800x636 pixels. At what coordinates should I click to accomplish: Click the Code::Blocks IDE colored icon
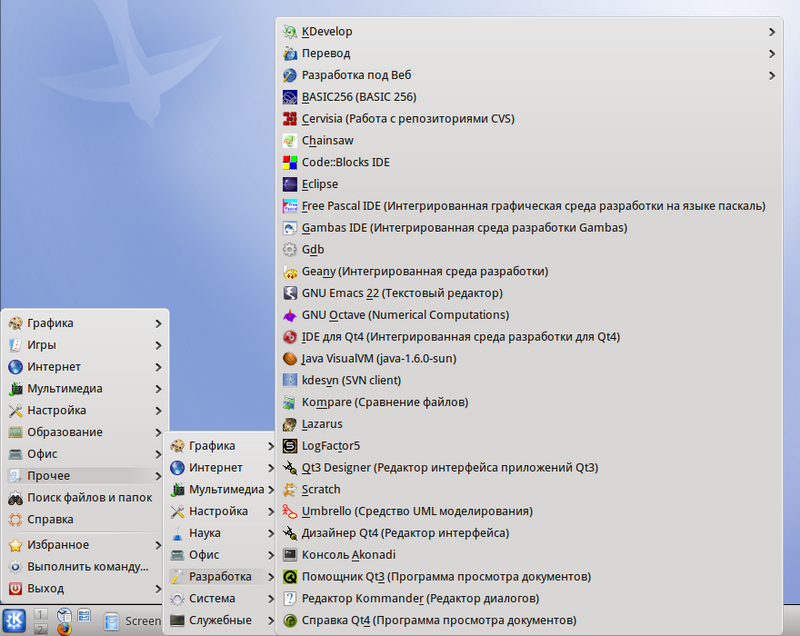[290, 163]
